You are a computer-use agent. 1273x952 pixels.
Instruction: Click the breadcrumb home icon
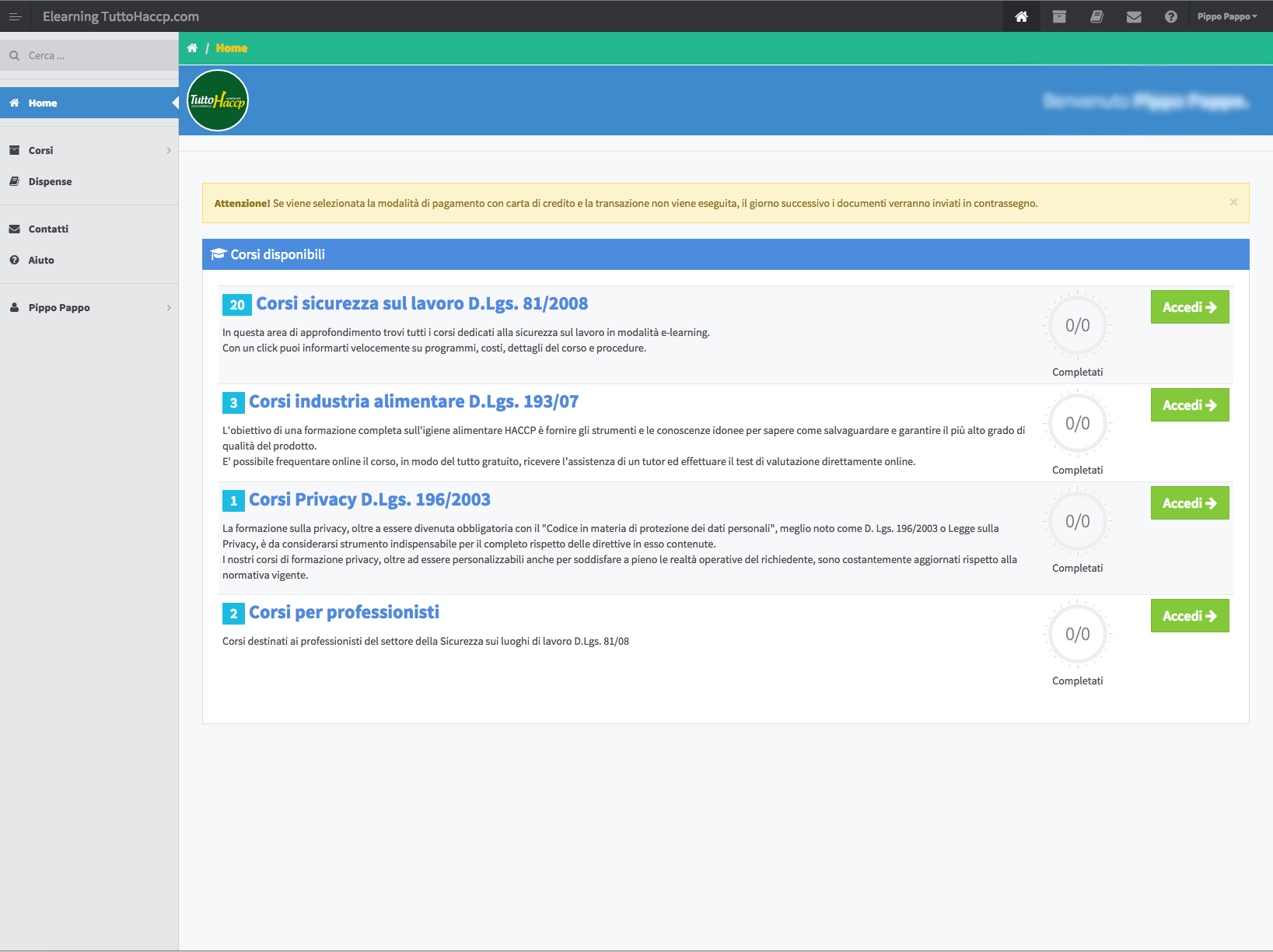point(192,48)
